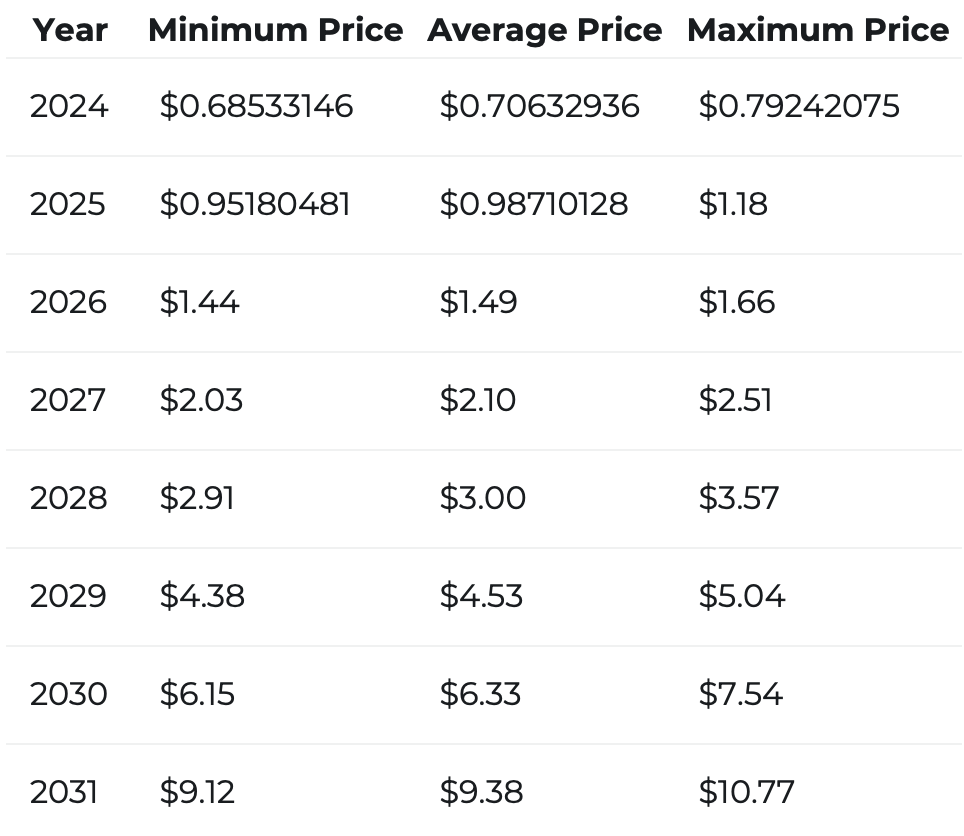Select the 2027 year cell
Image resolution: width=964 pixels, height=836 pixels.
click(67, 400)
